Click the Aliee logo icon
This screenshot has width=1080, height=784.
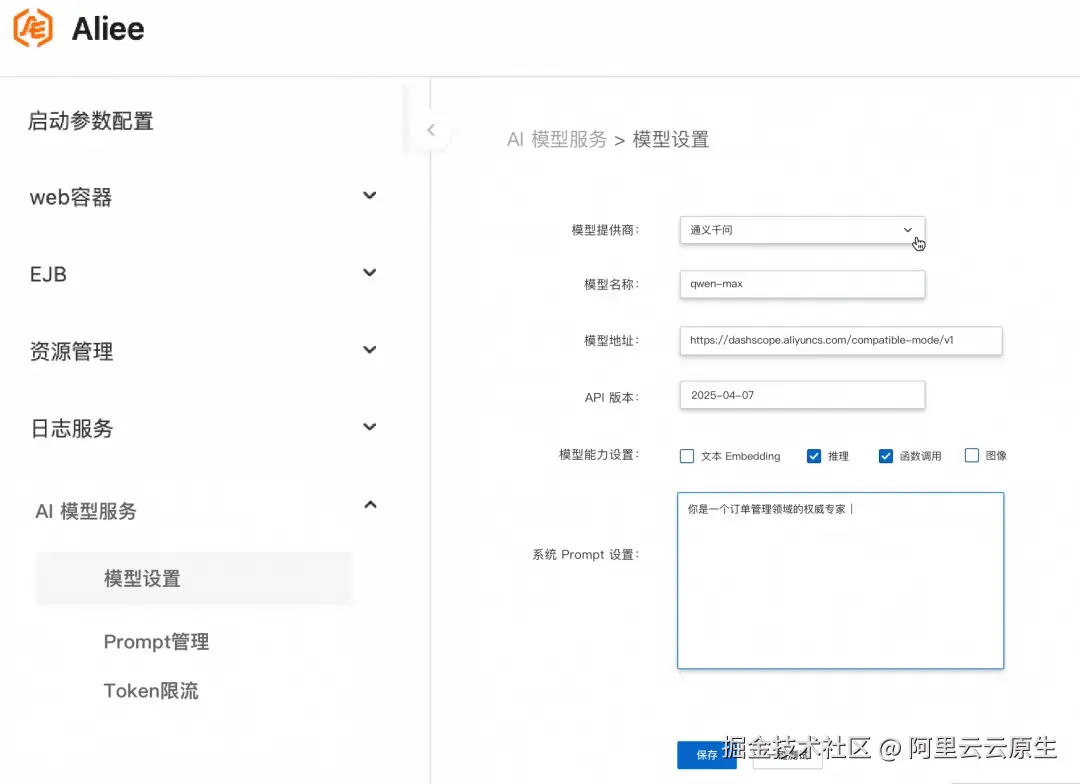tap(32, 28)
